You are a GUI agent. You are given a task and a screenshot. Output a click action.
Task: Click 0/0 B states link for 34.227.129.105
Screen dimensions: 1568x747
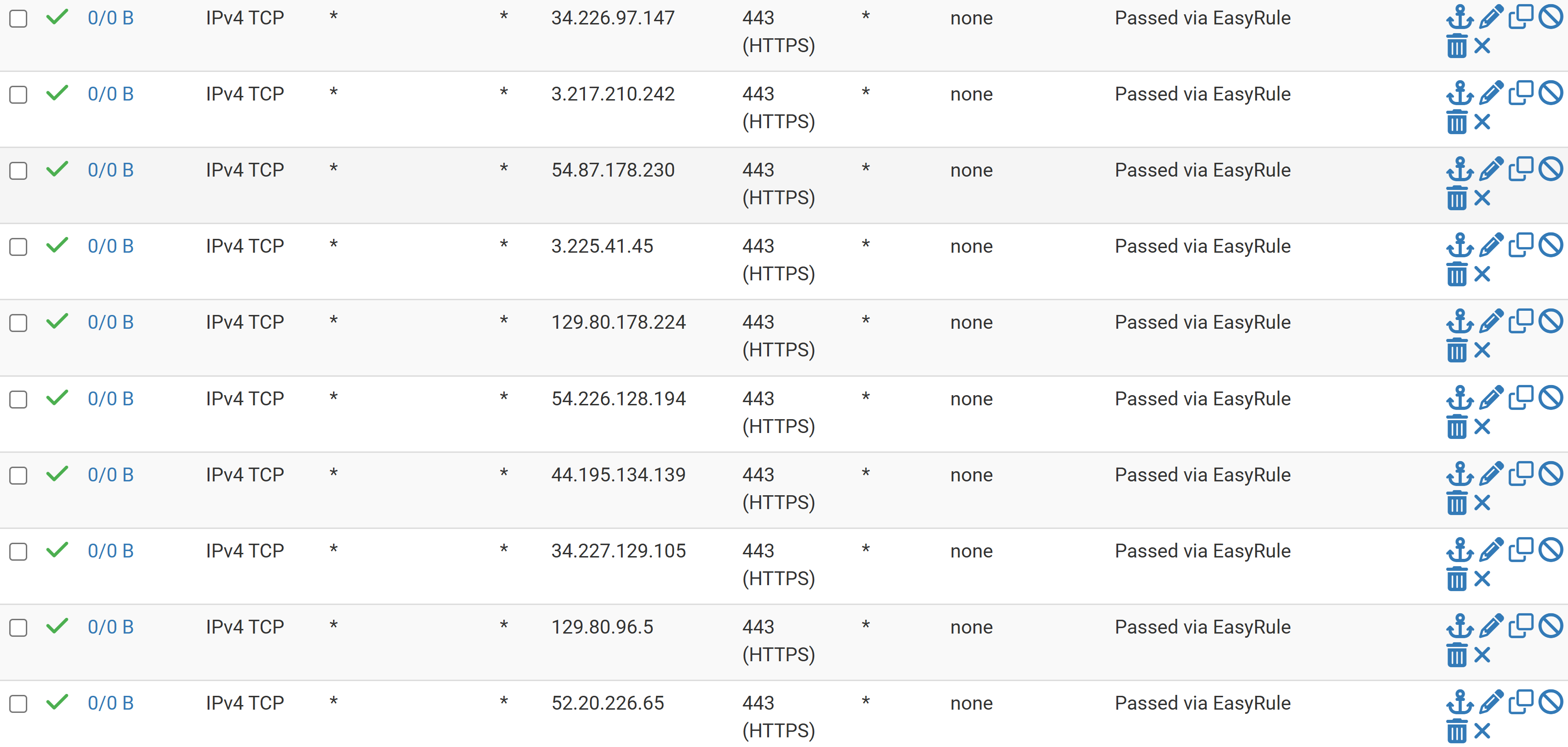point(110,551)
